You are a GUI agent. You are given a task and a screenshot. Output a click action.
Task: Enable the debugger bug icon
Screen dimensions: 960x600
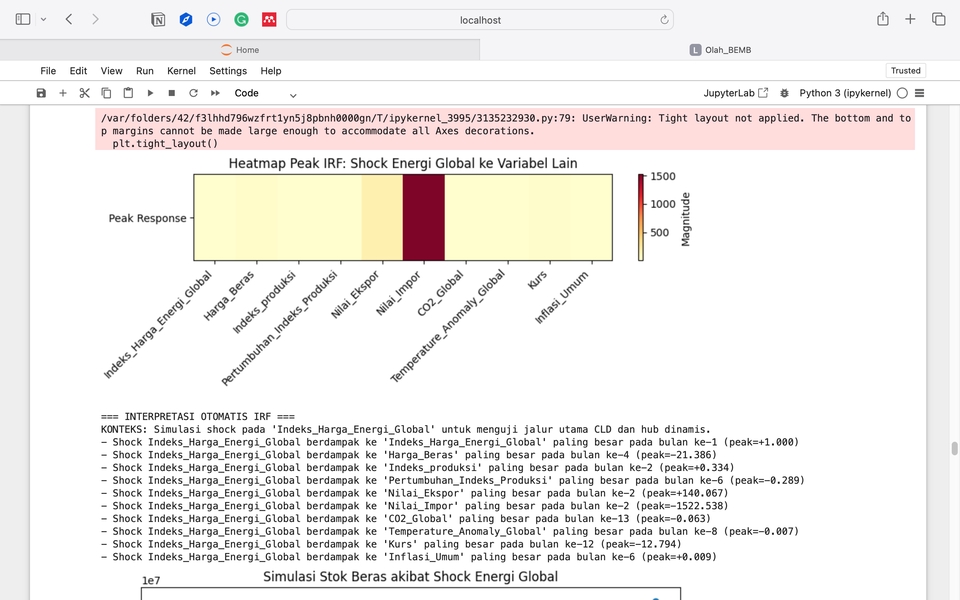[784, 93]
